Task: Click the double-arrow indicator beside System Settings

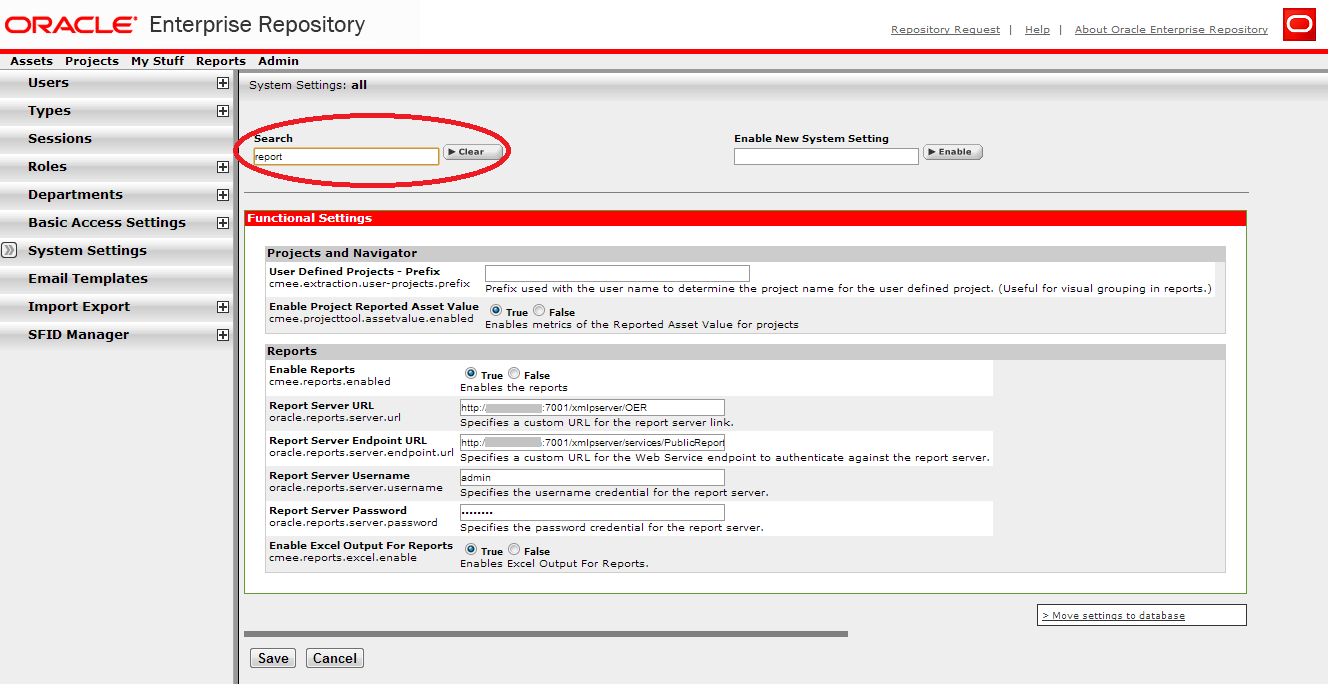Action: (x=9, y=250)
